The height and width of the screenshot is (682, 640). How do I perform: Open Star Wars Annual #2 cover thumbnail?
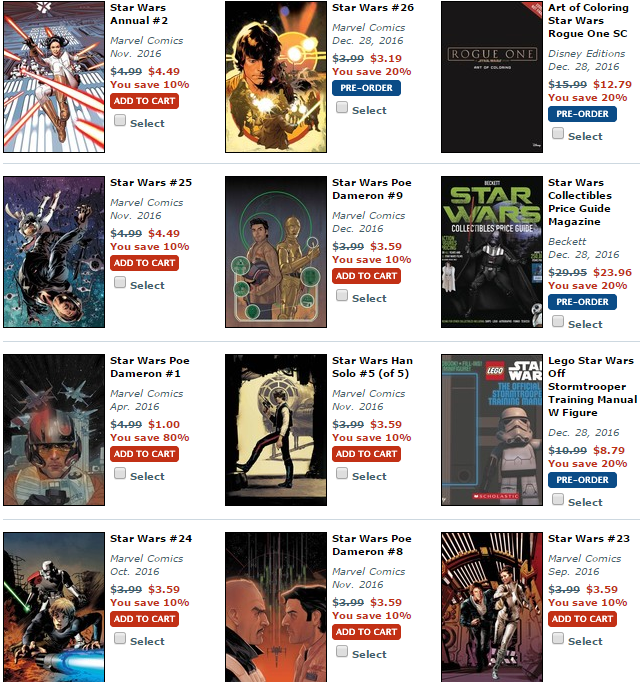(x=54, y=77)
